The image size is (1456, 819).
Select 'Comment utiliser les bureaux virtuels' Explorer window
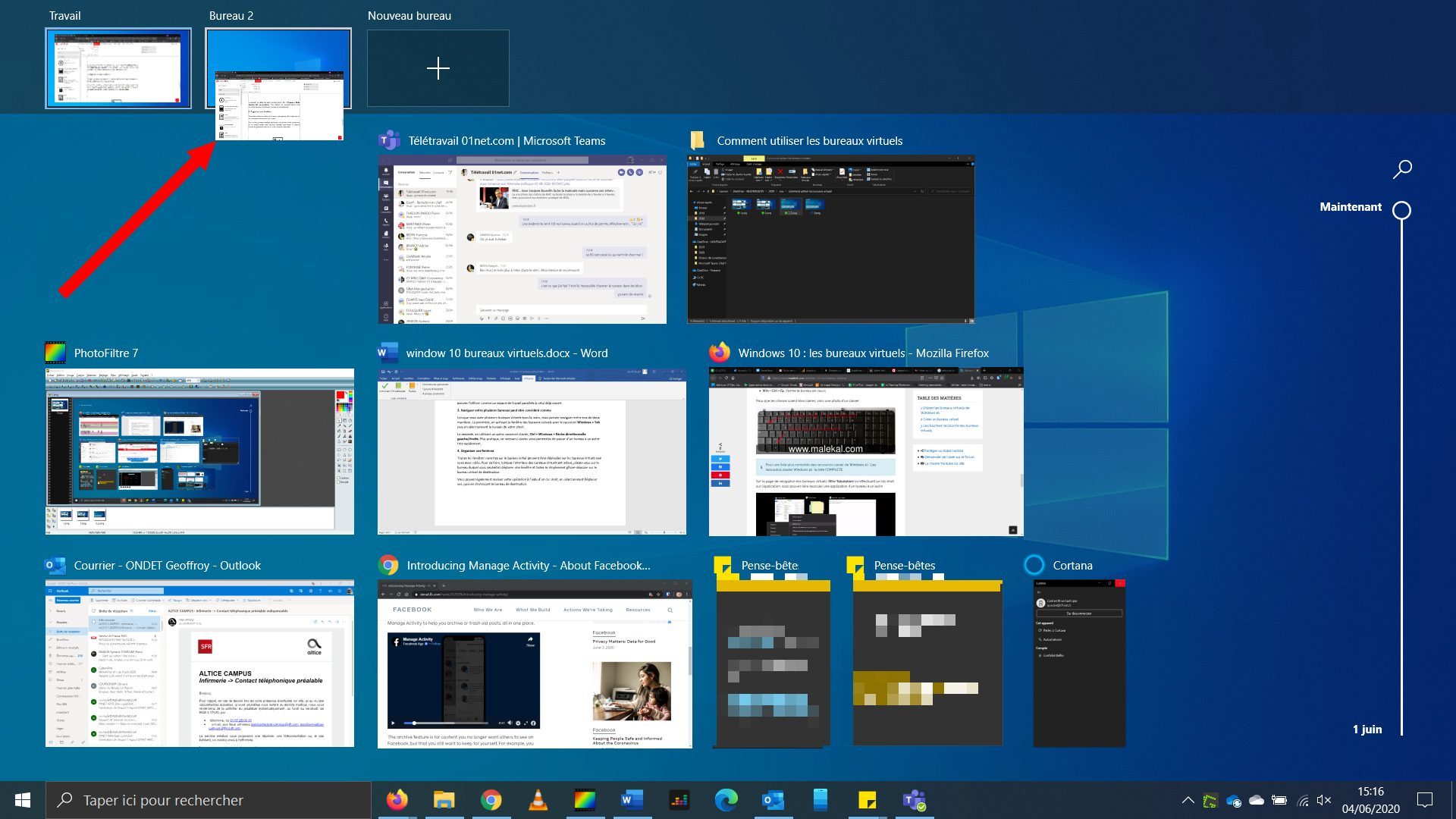(x=831, y=240)
